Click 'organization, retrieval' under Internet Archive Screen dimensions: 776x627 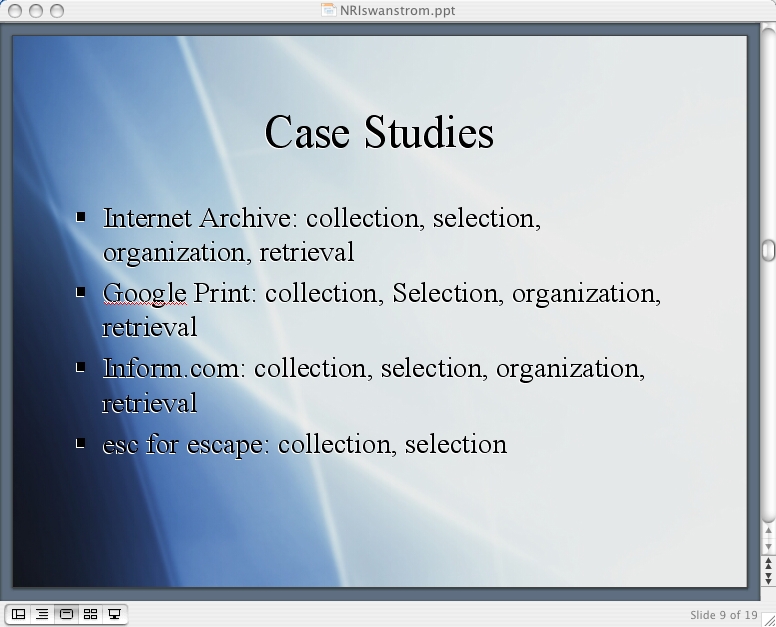[228, 252]
